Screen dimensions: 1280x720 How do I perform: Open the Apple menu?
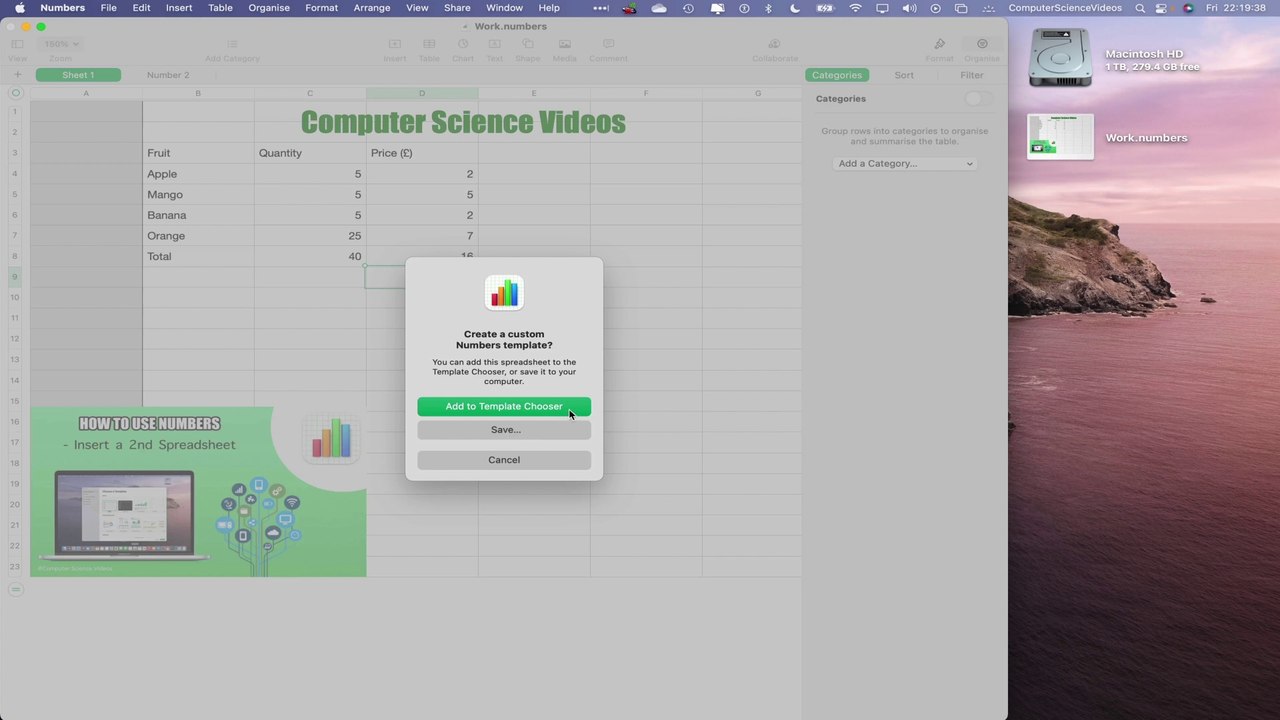pos(19,8)
